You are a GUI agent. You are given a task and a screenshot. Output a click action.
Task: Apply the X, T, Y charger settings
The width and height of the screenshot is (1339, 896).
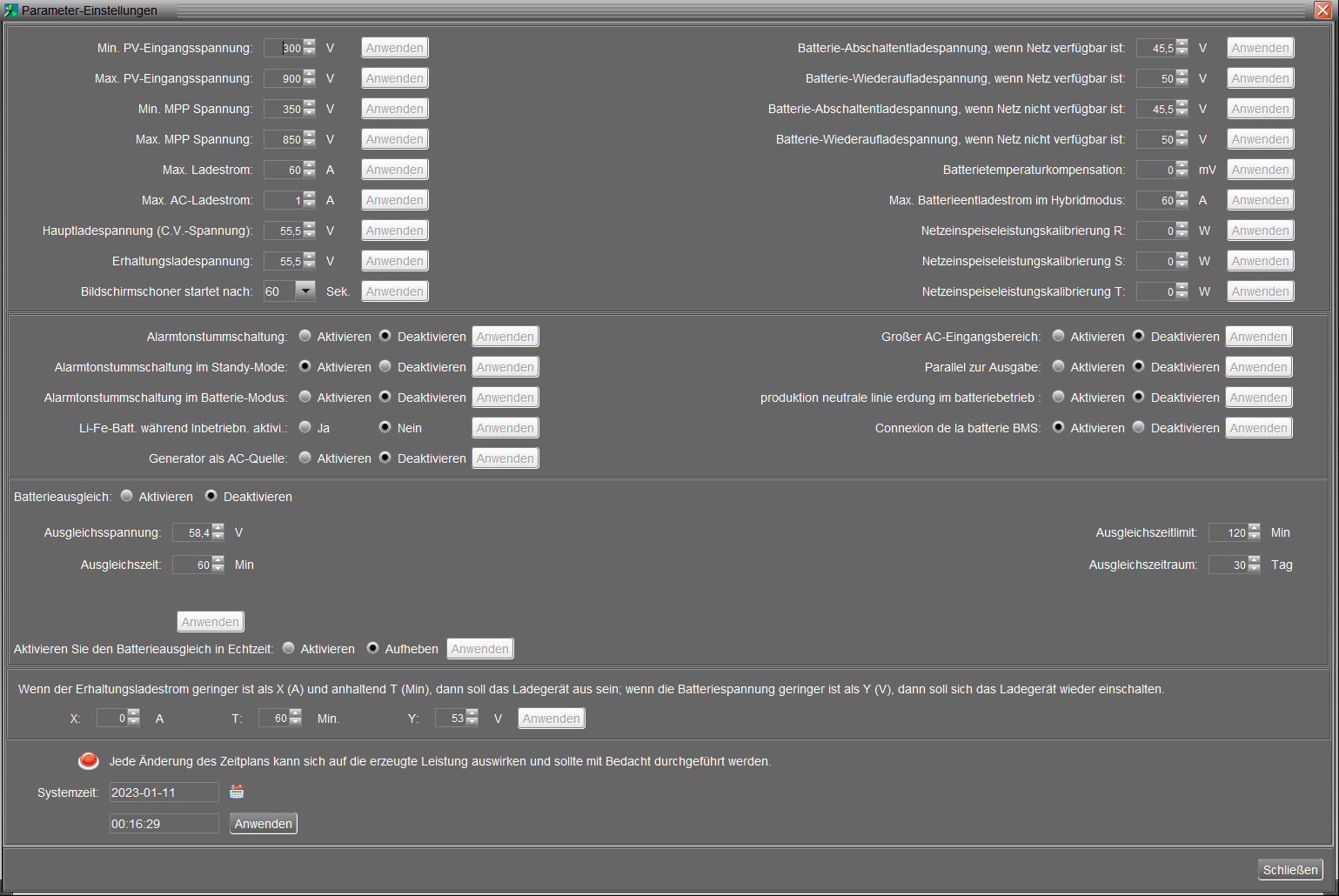point(552,719)
